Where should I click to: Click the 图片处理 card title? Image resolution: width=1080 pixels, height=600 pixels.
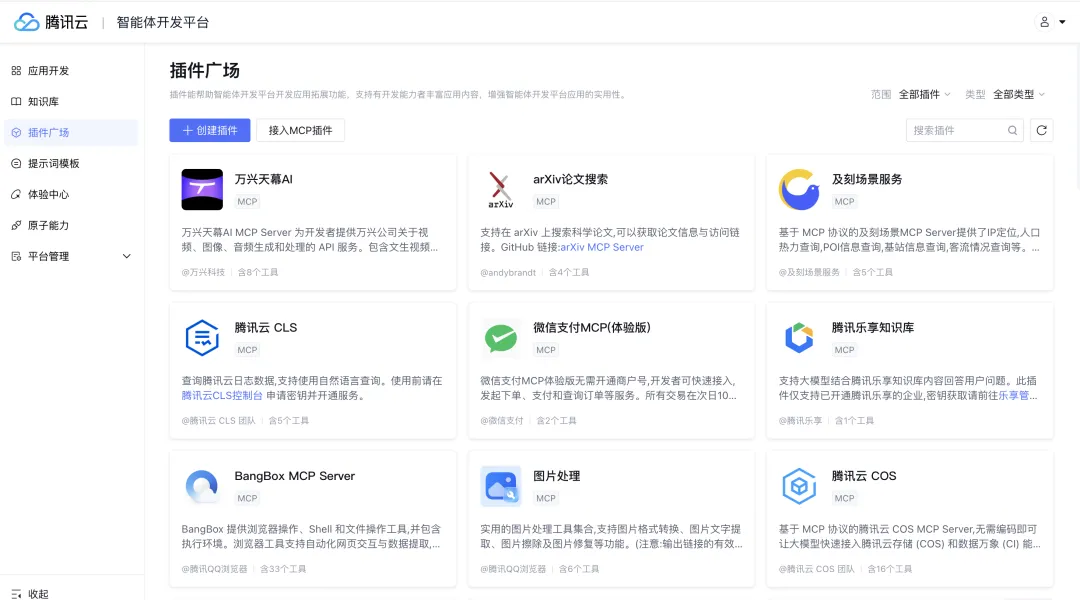coord(557,476)
